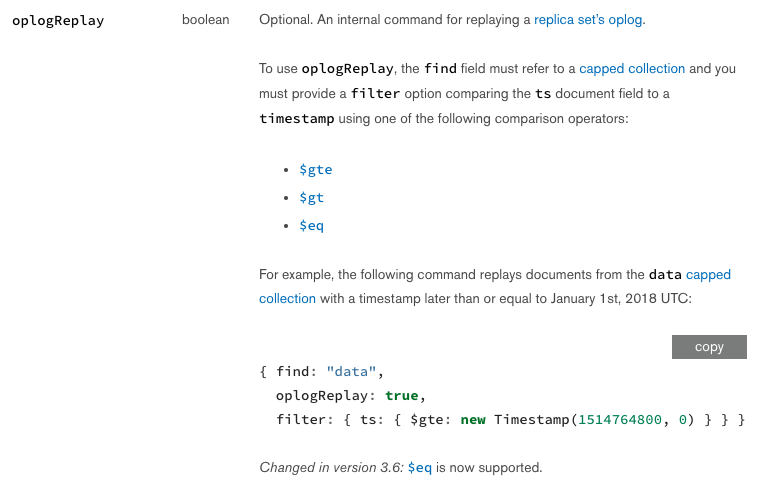The height and width of the screenshot is (490, 780).
Task: Click the inline "find" code word in paragraph
Action: [440, 69]
